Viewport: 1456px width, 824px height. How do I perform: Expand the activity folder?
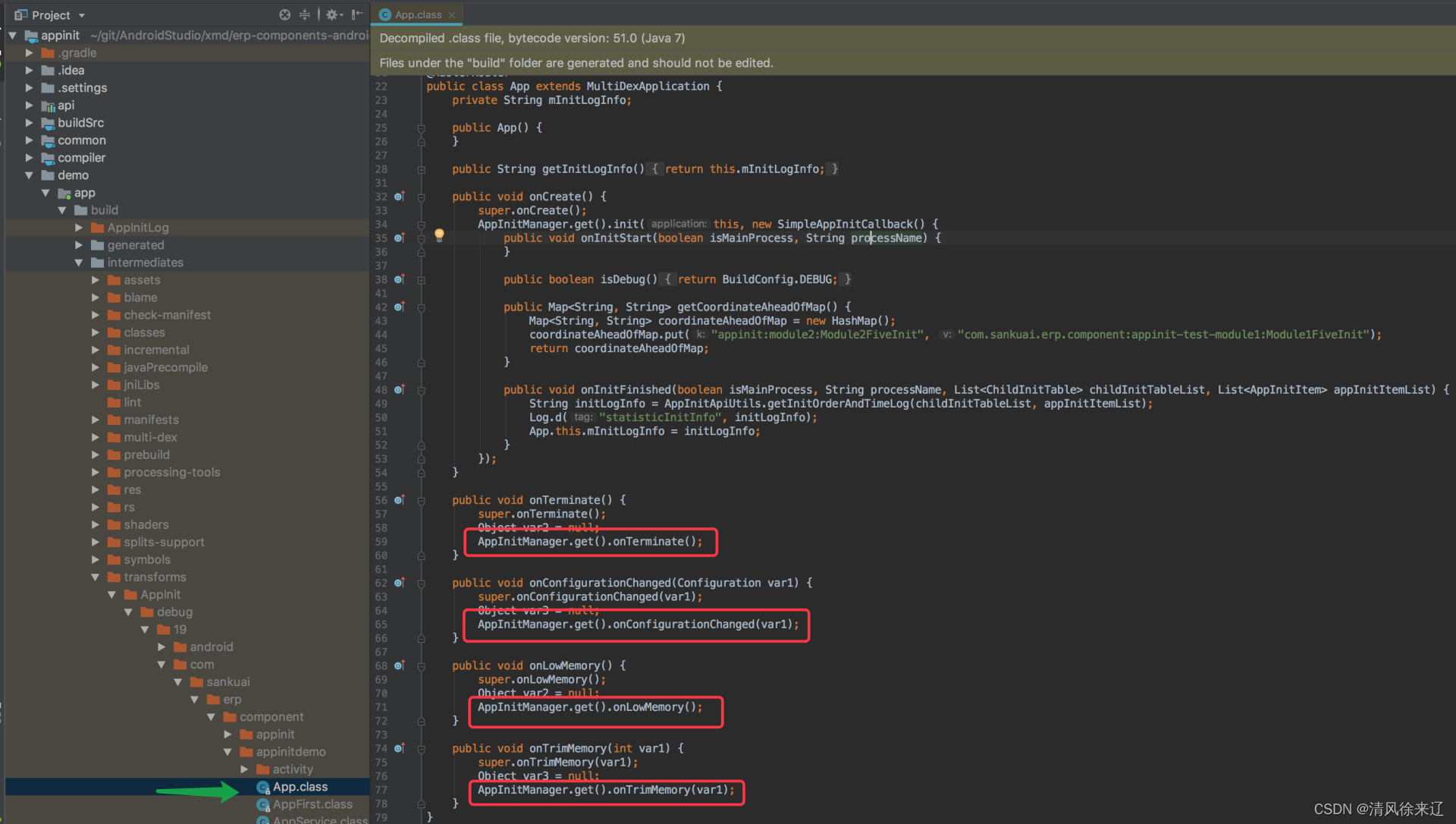244,769
